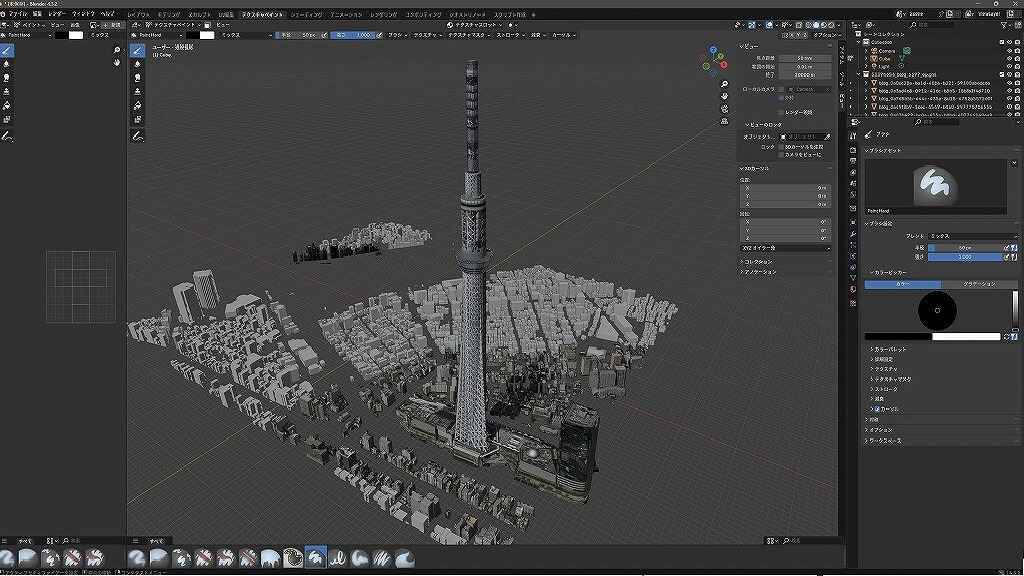1024x576 pixels.
Task: Expand the ワークスペース panel
Action: tap(883, 440)
